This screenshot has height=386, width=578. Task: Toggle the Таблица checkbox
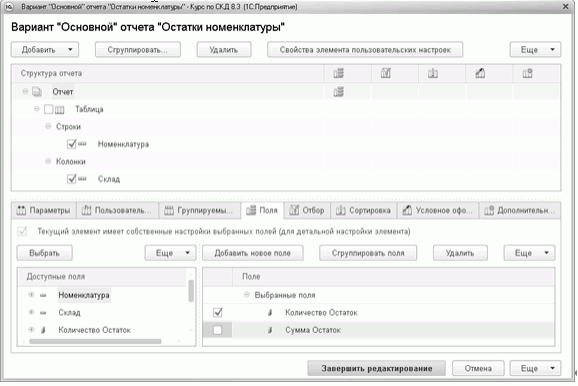[48, 109]
